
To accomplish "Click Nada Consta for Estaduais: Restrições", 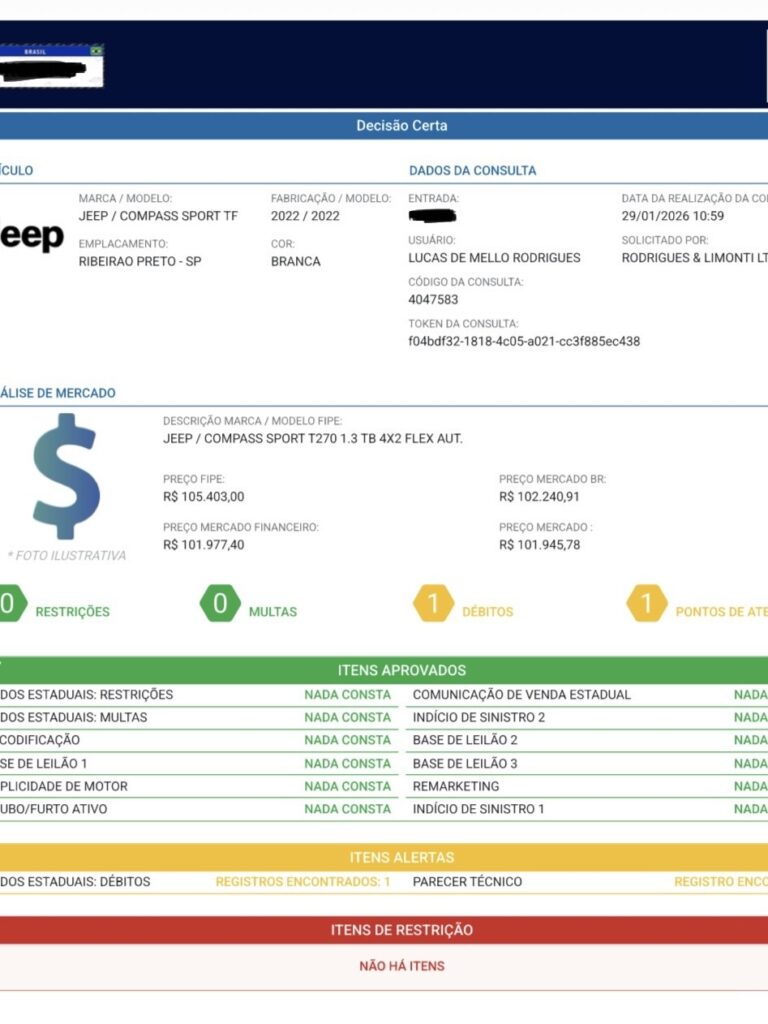I will click(347, 695).
